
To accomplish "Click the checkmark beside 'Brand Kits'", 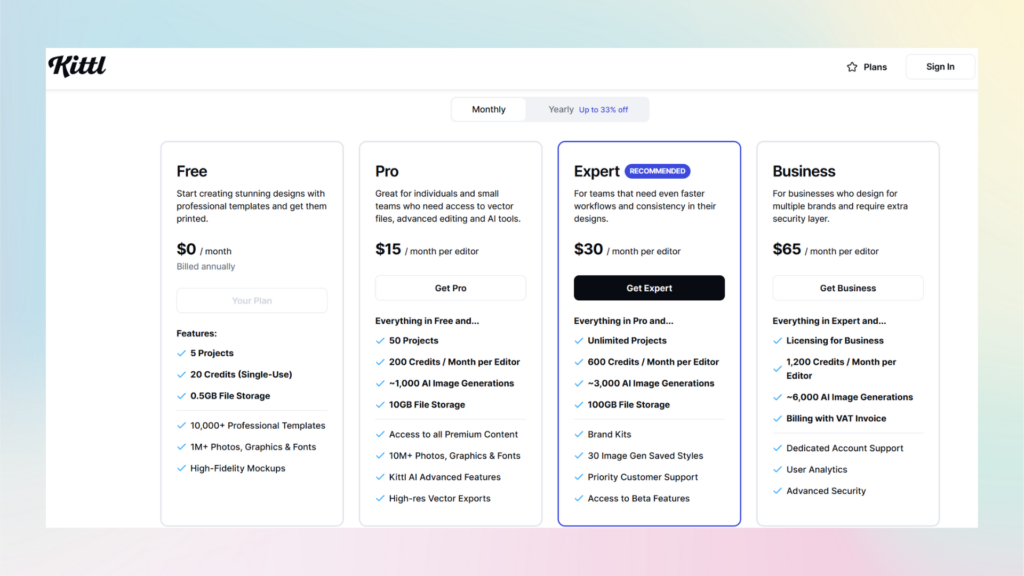I will point(579,434).
